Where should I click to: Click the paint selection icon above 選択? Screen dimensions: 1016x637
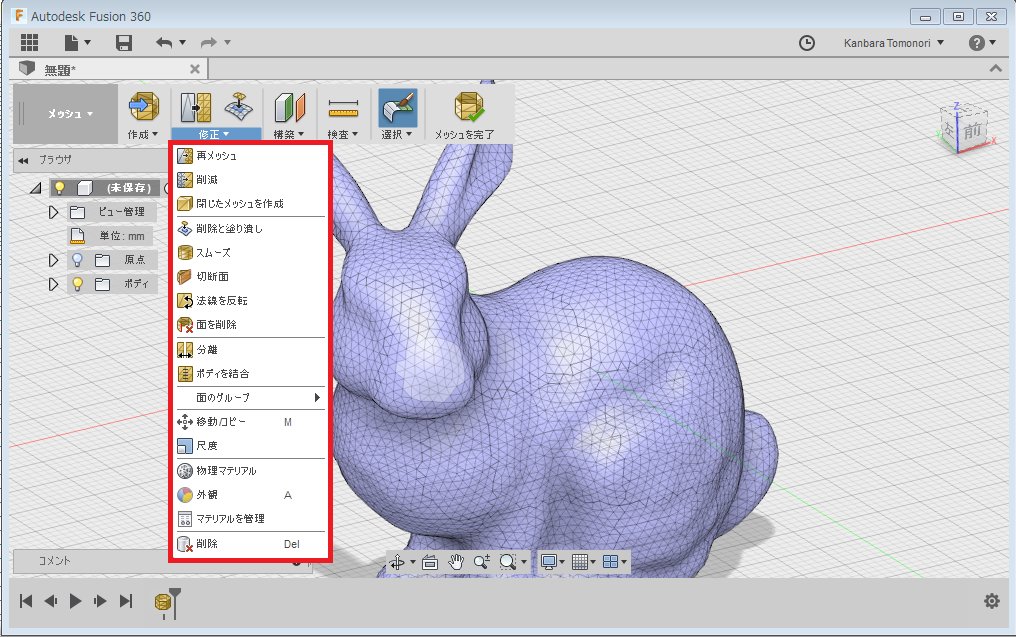[x=397, y=107]
